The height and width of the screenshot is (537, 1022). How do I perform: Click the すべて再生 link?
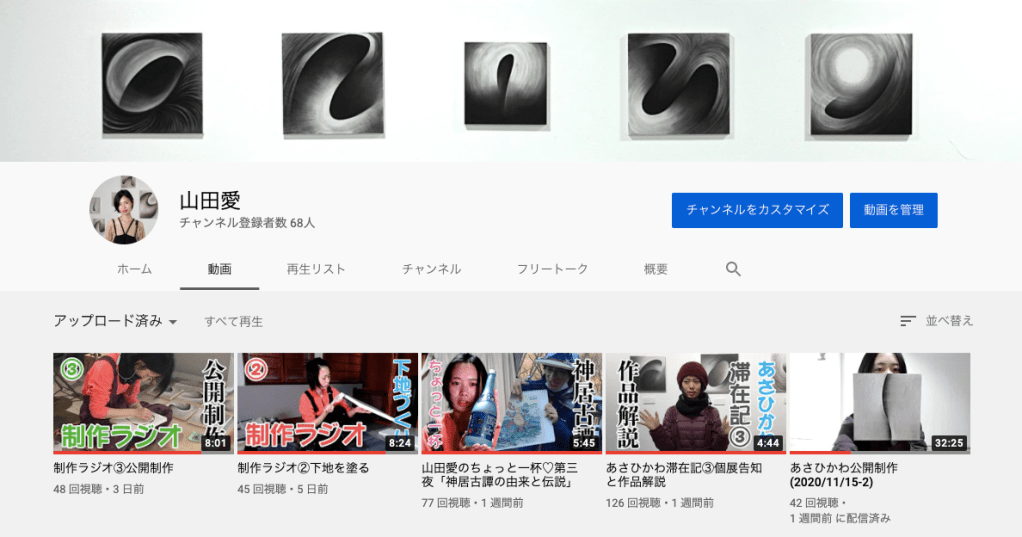pos(234,322)
